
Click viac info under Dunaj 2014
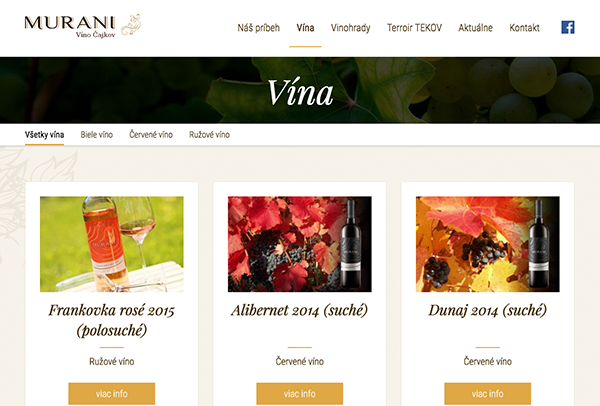[488, 394]
